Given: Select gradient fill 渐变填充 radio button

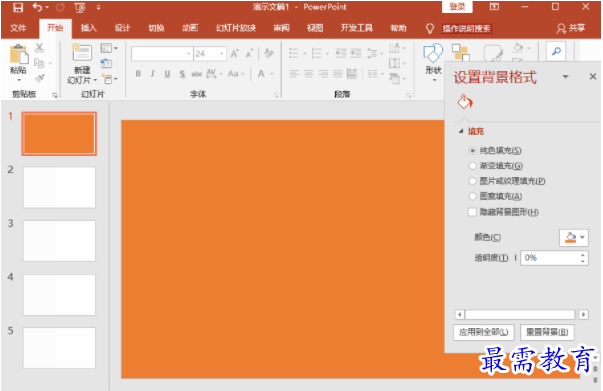Looking at the screenshot, I should click(x=472, y=166).
